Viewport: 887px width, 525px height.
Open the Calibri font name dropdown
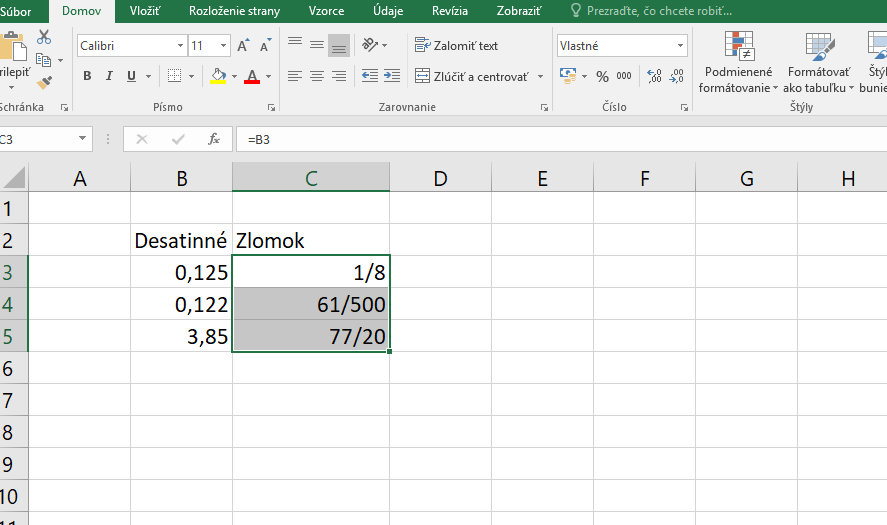[x=180, y=46]
